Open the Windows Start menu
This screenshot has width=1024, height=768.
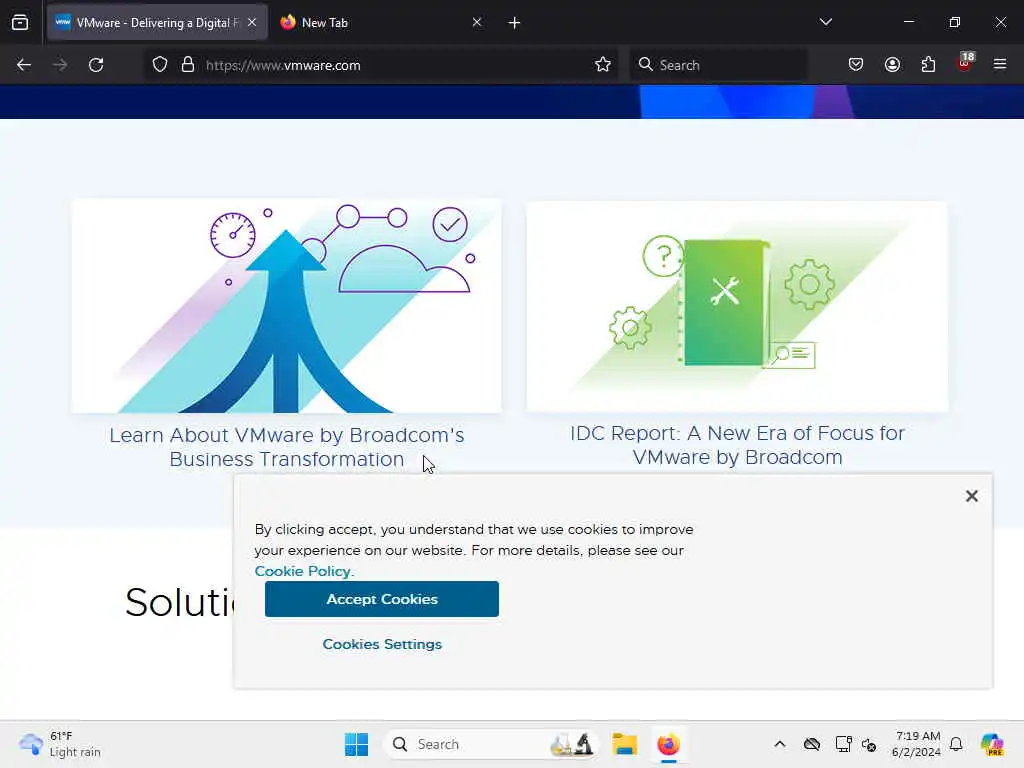357,744
